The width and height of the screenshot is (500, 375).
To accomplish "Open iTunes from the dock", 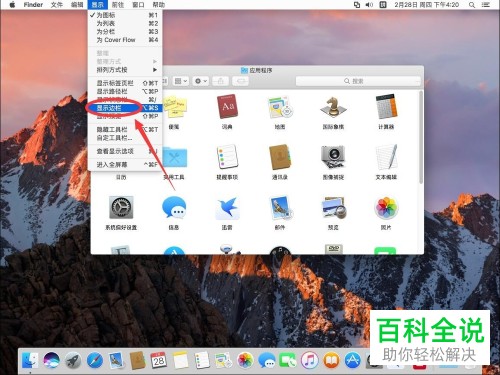I will [310, 361].
